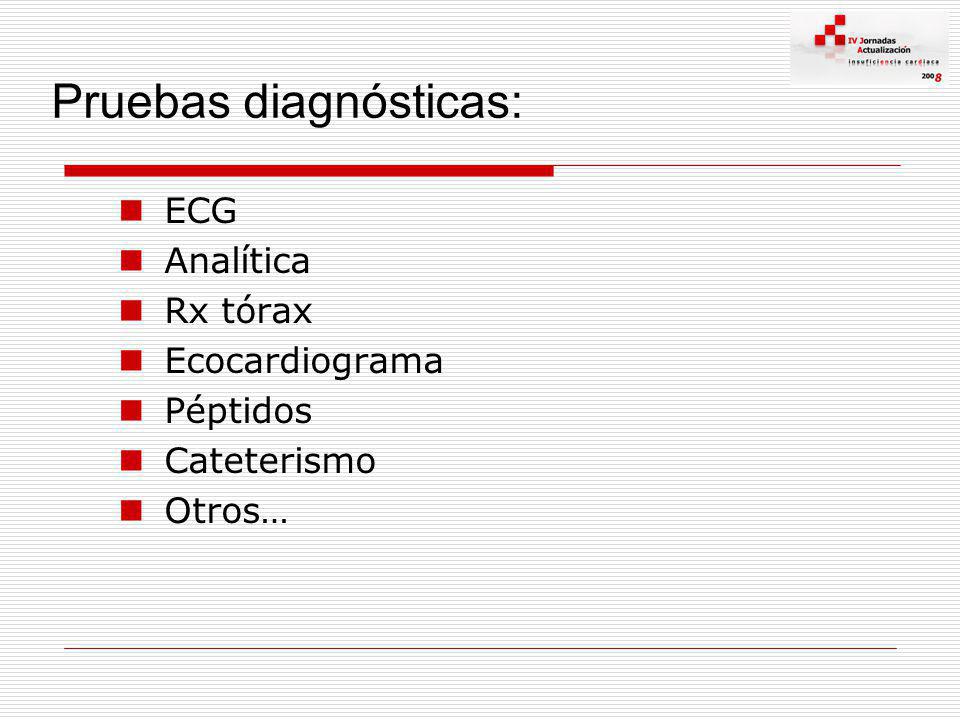Click the red bullet beside Cateterismo
The width and height of the screenshot is (960, 720).
coord(131,460)
